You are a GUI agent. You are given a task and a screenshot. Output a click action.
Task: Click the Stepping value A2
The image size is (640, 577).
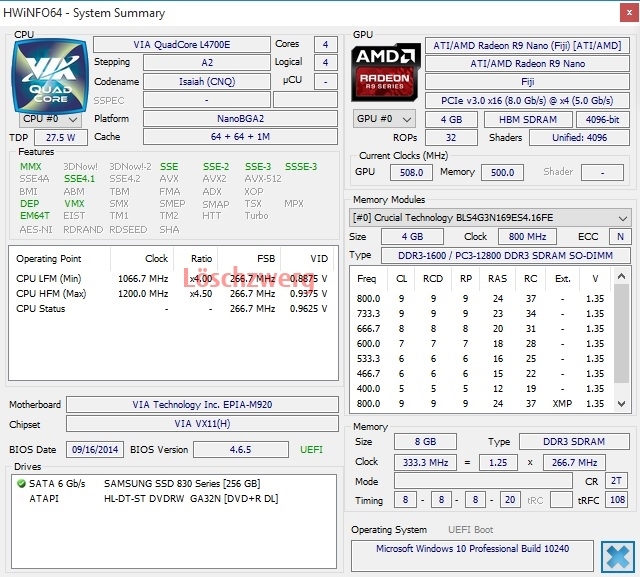pyautogui.click(x=207, y=62)
